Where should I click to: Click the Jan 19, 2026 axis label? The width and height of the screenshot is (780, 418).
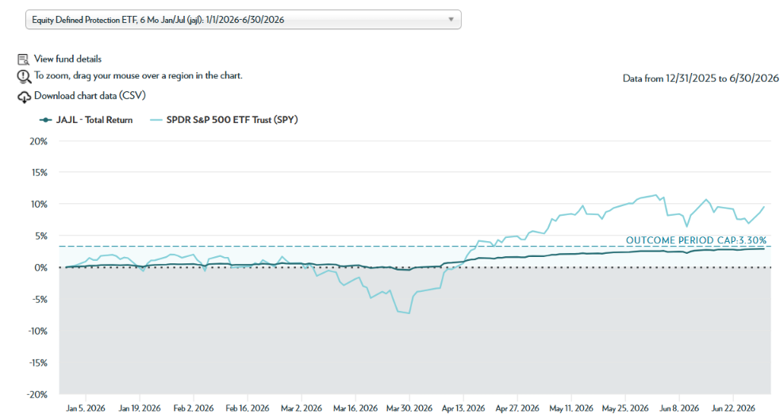click(x=140, y=408)
